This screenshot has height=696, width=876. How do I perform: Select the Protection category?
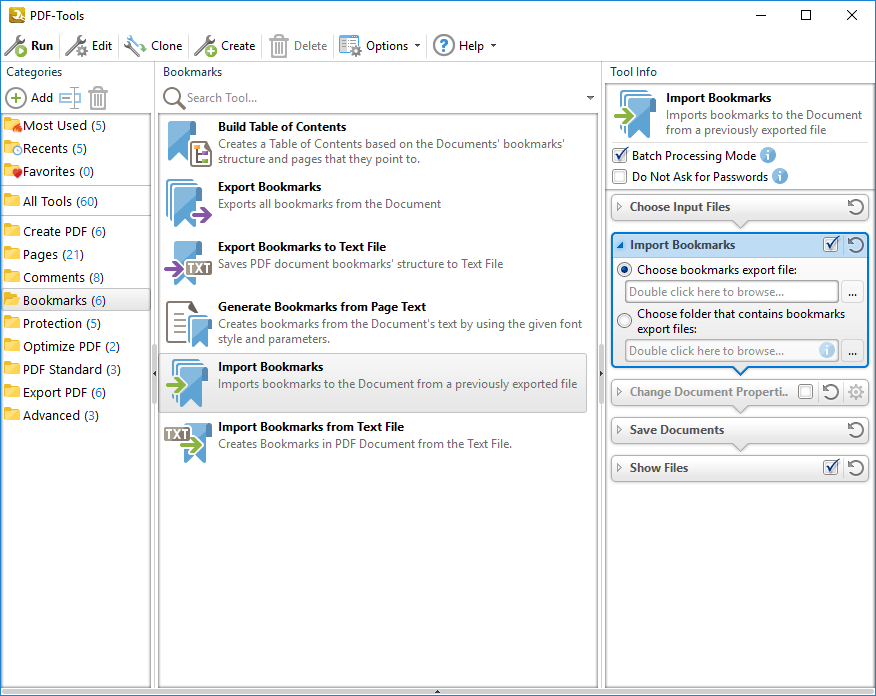[x=76, y=323]
